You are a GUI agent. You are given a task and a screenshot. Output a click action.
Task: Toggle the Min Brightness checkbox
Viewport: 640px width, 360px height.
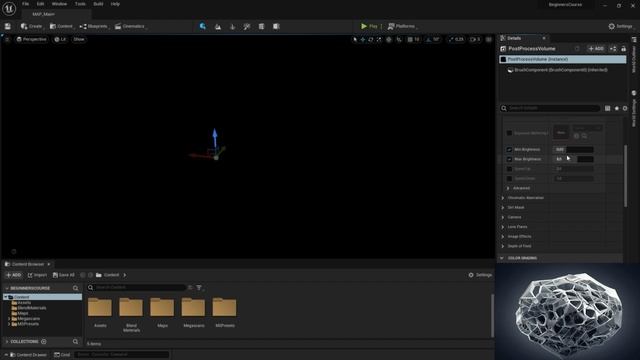509,149
